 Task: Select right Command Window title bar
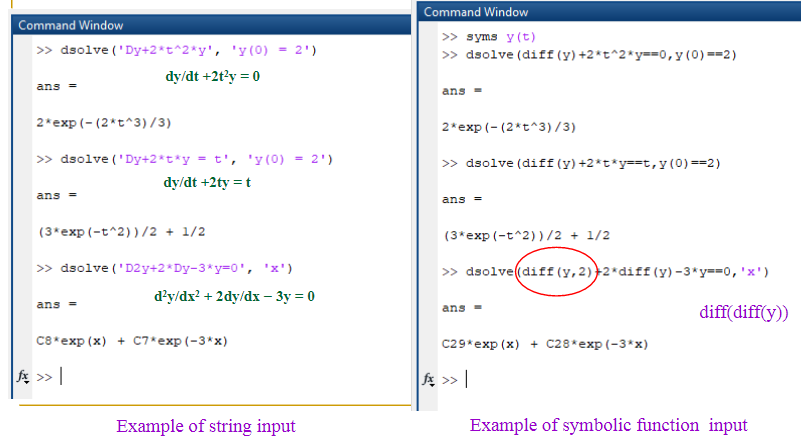click(609, 12)
